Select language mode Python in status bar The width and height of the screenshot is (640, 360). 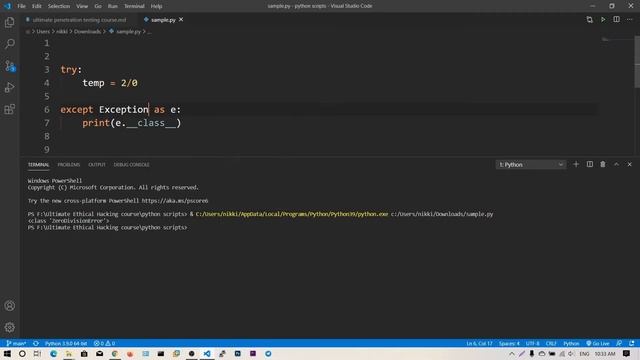coord(571,343)
